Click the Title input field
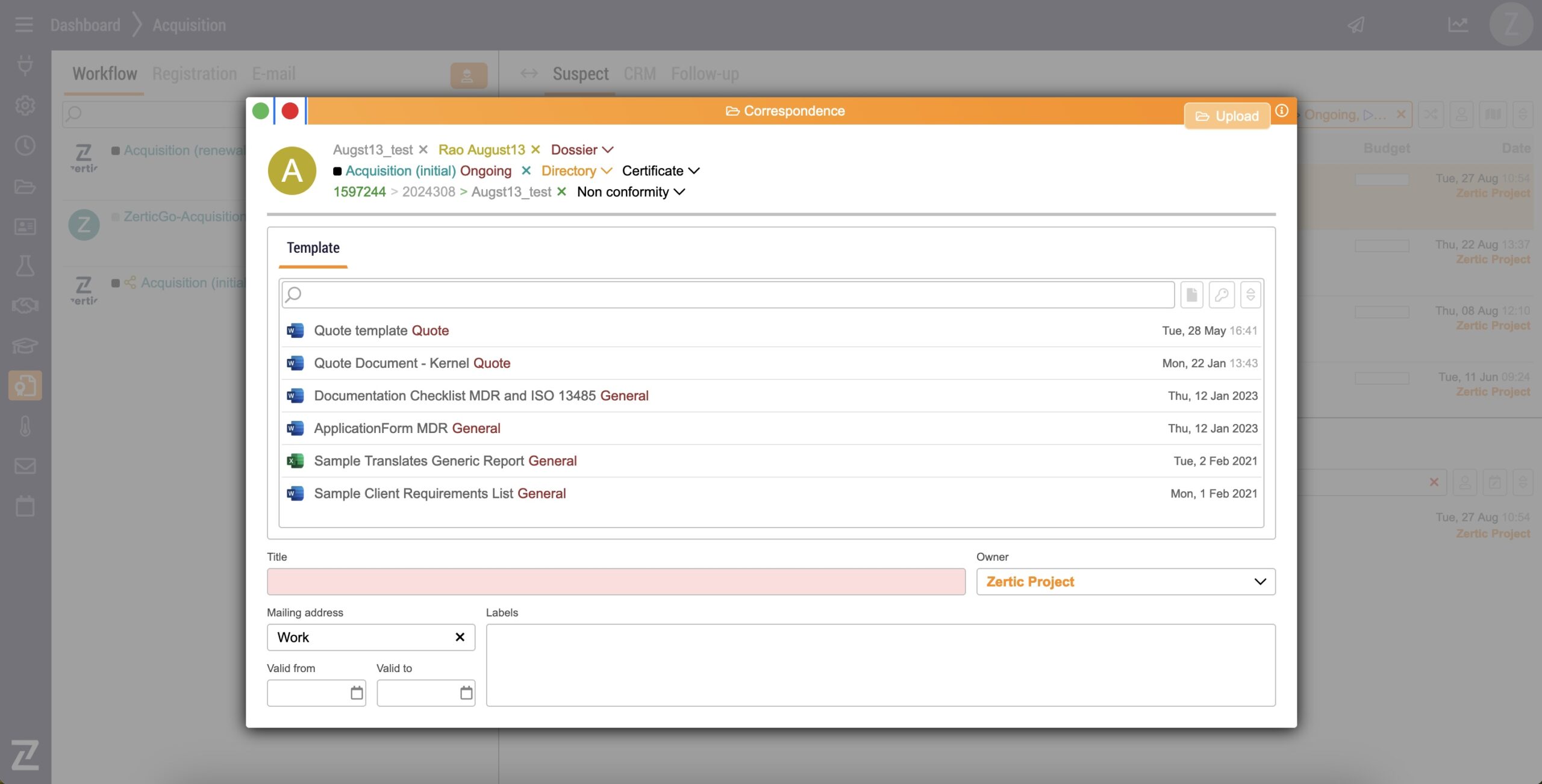Screen dimensions: 1542x784 (x=616, y=582)
